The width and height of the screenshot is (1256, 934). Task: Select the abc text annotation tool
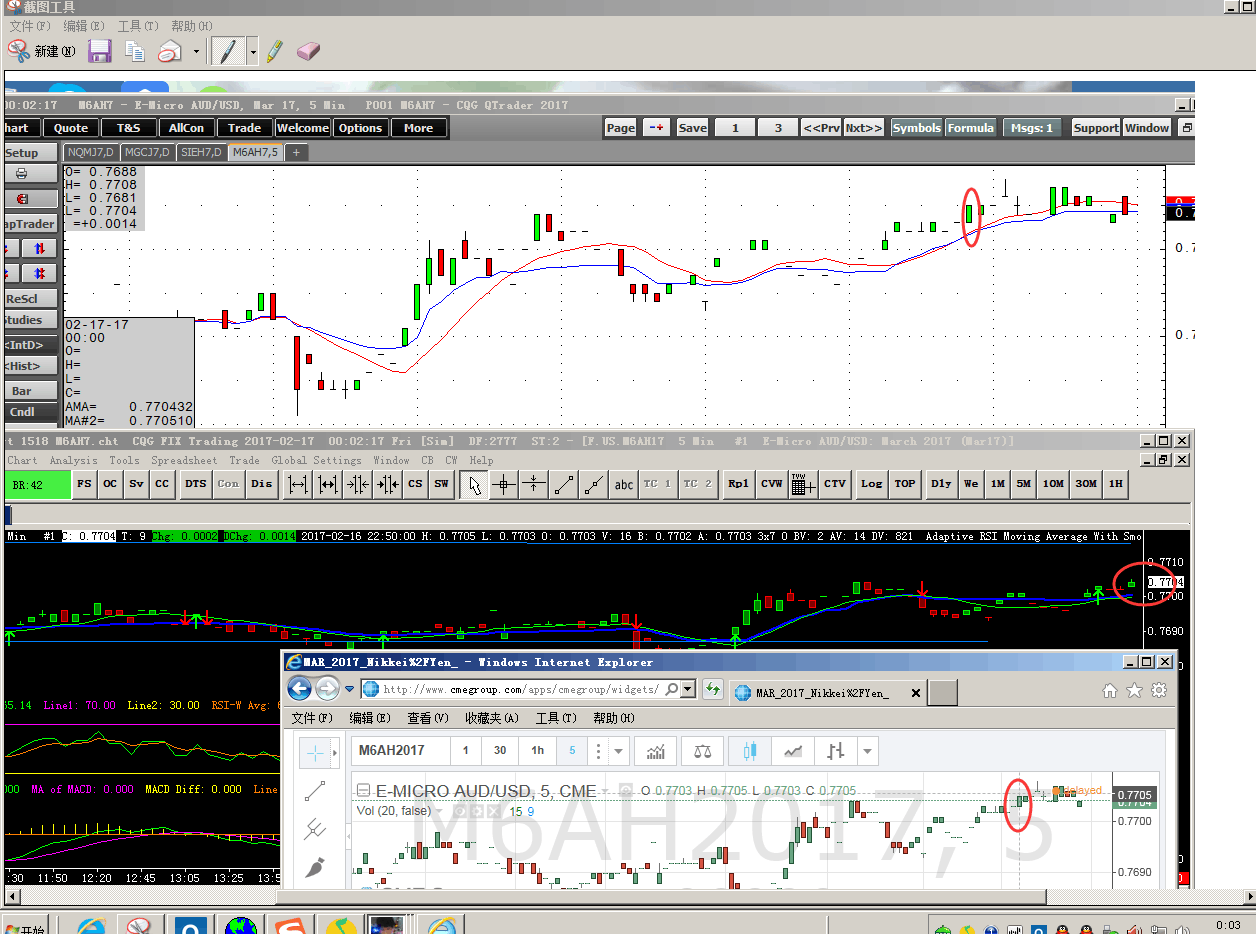click(x=624, y=484)
